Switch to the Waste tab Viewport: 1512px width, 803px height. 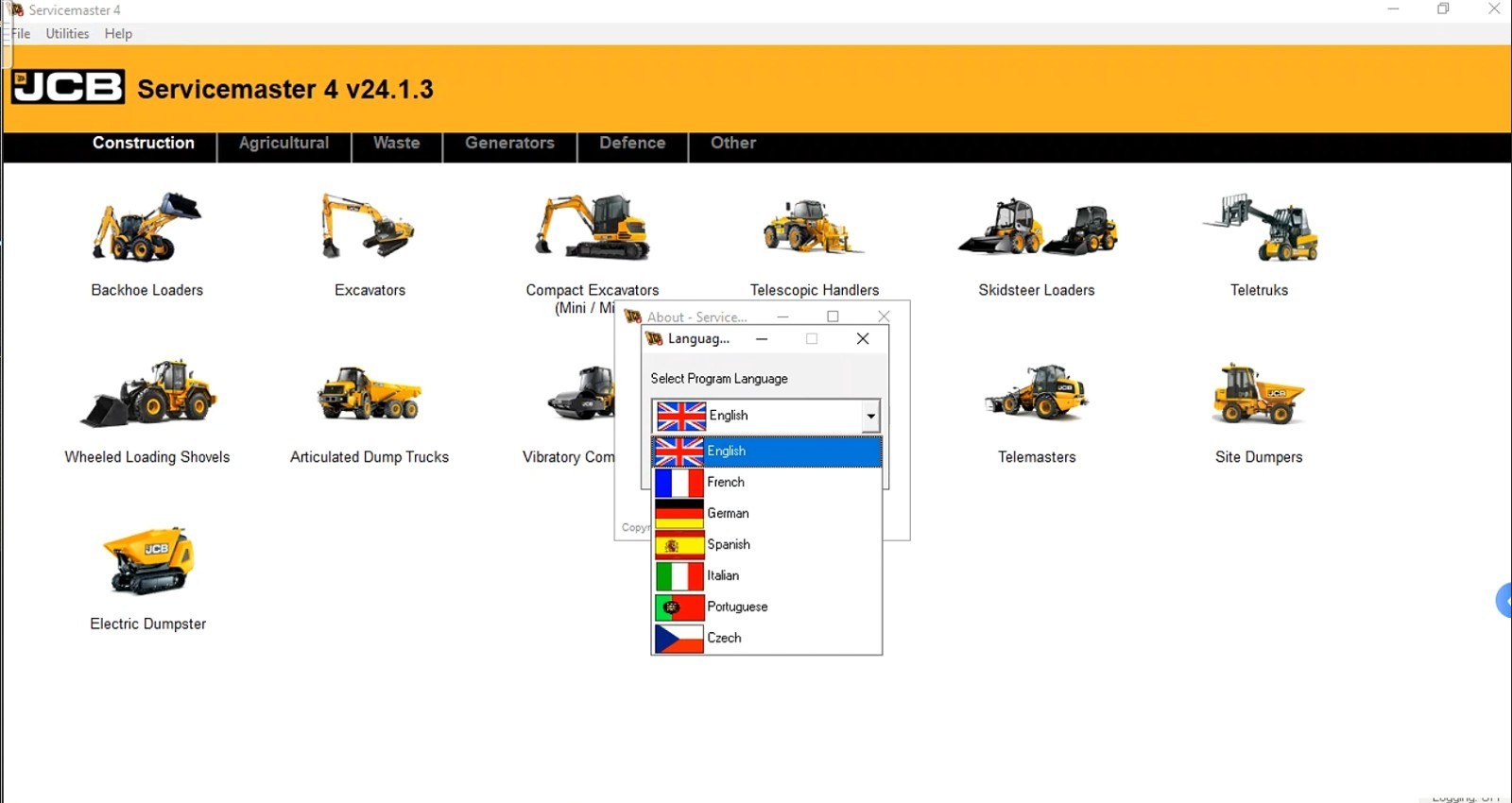pos(397,144)
